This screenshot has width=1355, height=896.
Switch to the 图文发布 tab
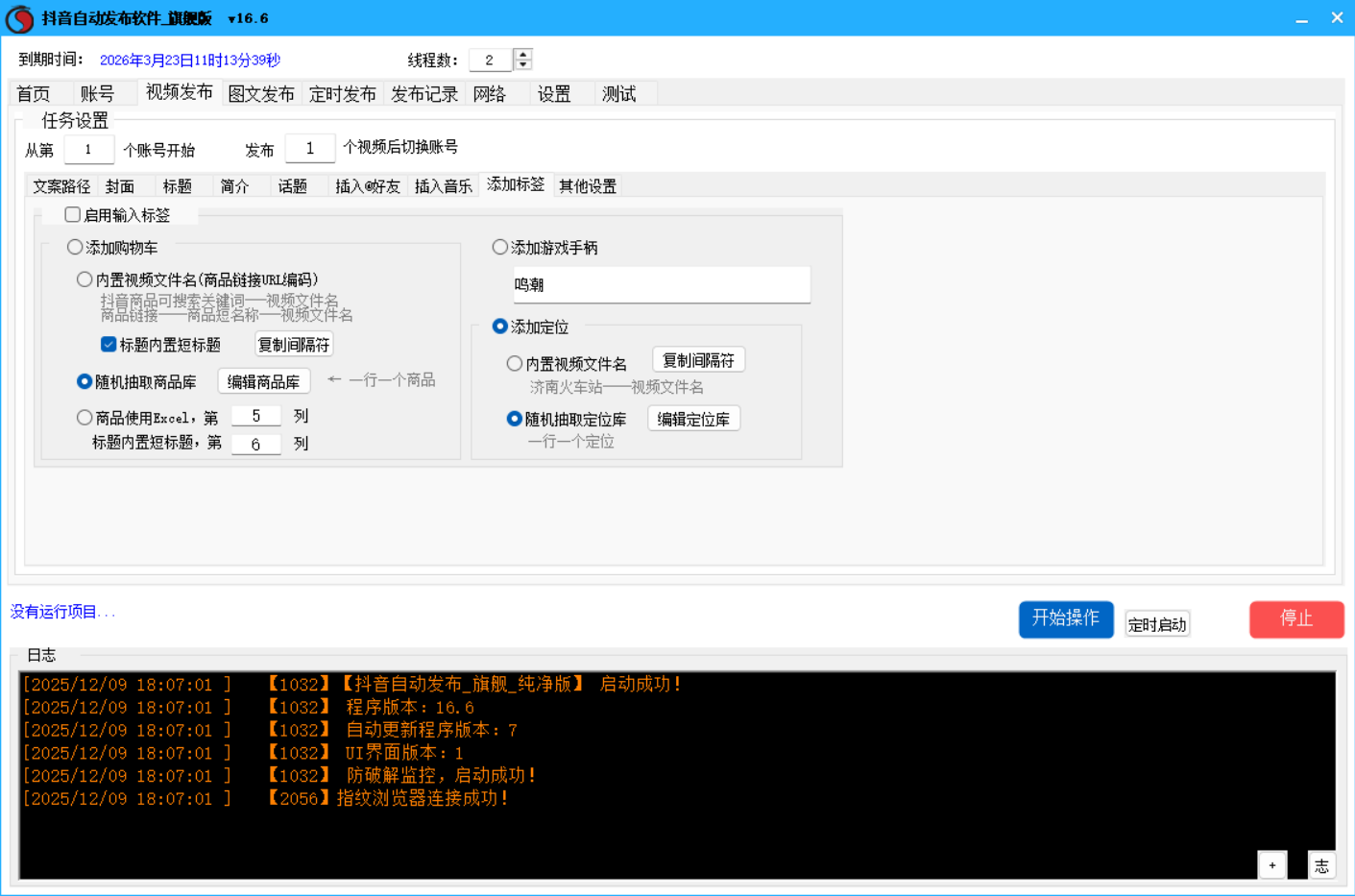(261, 94)
